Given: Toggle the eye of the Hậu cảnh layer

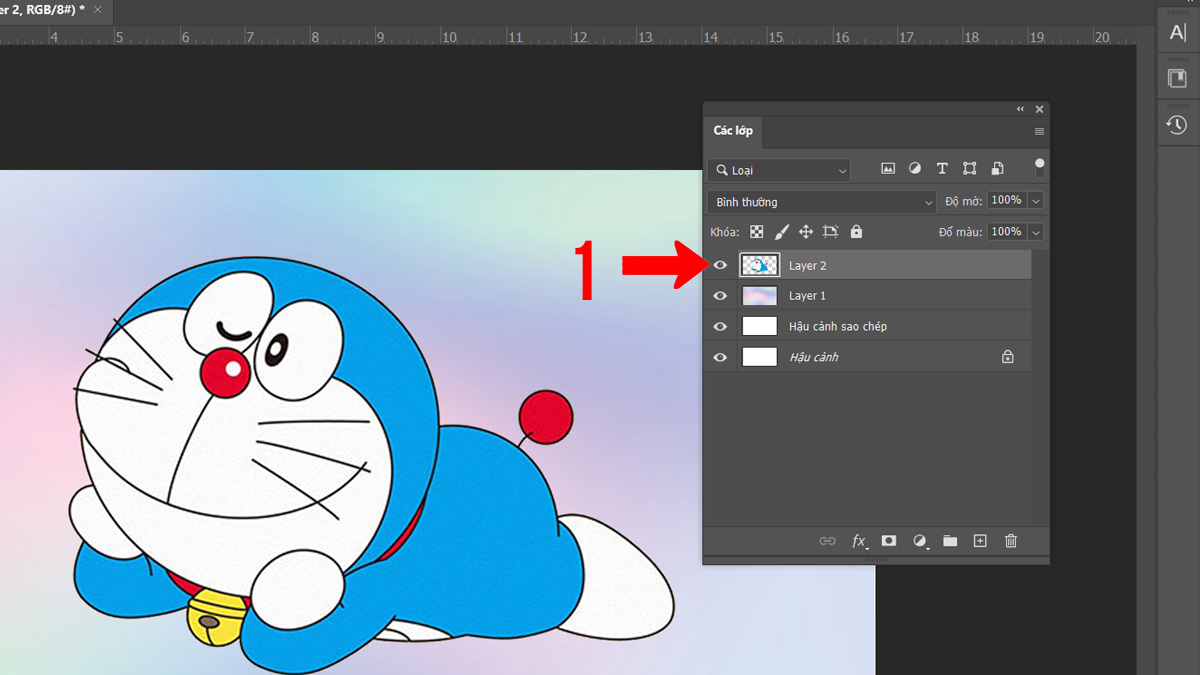Looking at the screenshot, I should [720, 357].
